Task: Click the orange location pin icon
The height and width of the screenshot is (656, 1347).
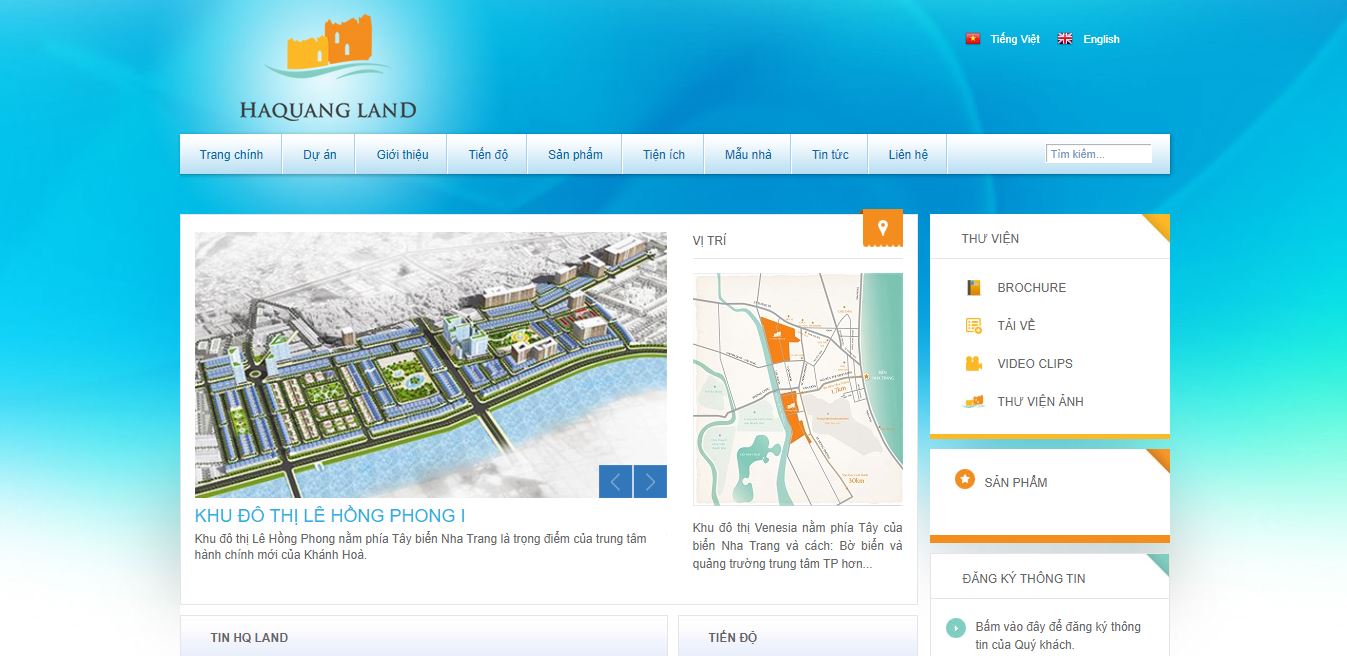Action: (882, 229)
